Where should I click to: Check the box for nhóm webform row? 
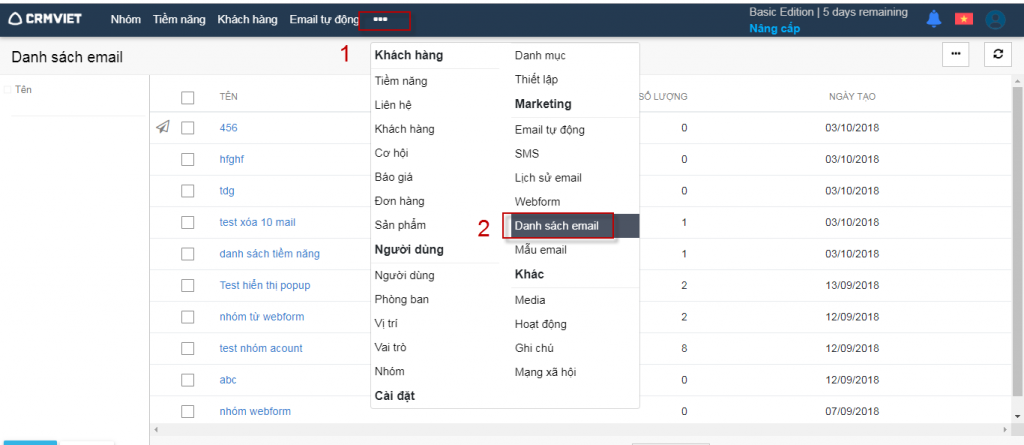pos(187,411)
